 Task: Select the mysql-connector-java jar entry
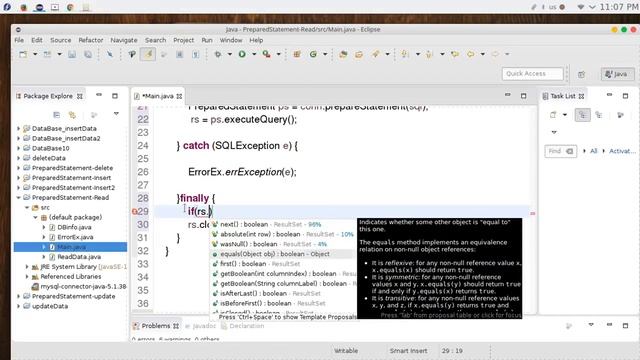point(83,287)
